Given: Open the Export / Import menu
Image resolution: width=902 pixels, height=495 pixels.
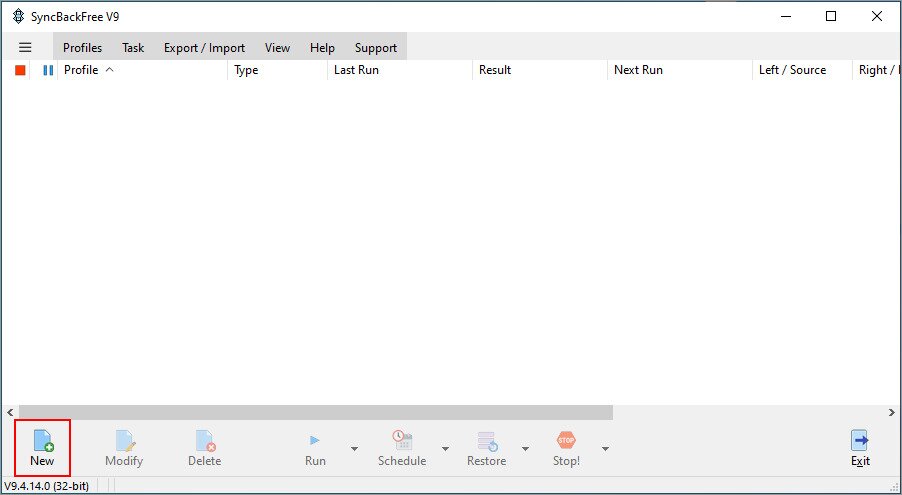Looking at the screenshot, I should pyautogui.click(x=204, y=48).
